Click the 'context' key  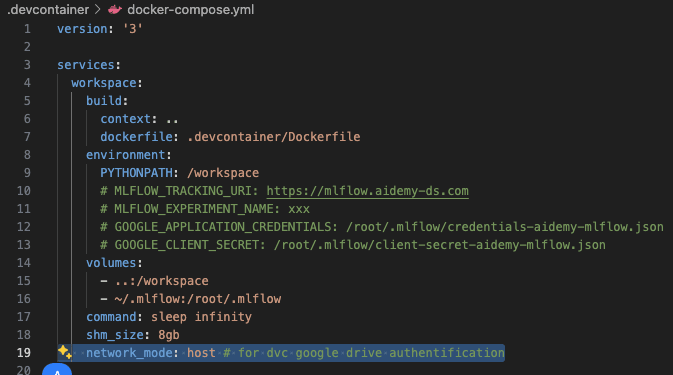pos(126,119)
